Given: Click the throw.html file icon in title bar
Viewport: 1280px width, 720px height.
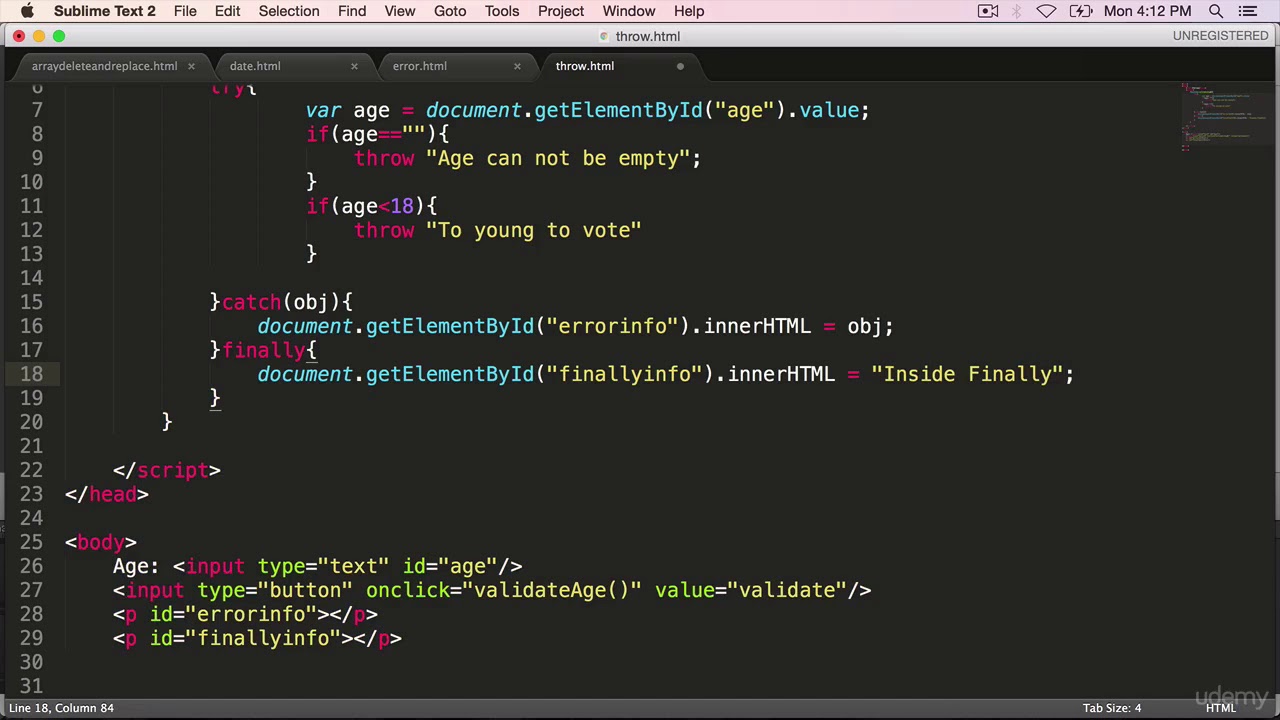Looking at the screenshot, I should click(x=604, y=36).
